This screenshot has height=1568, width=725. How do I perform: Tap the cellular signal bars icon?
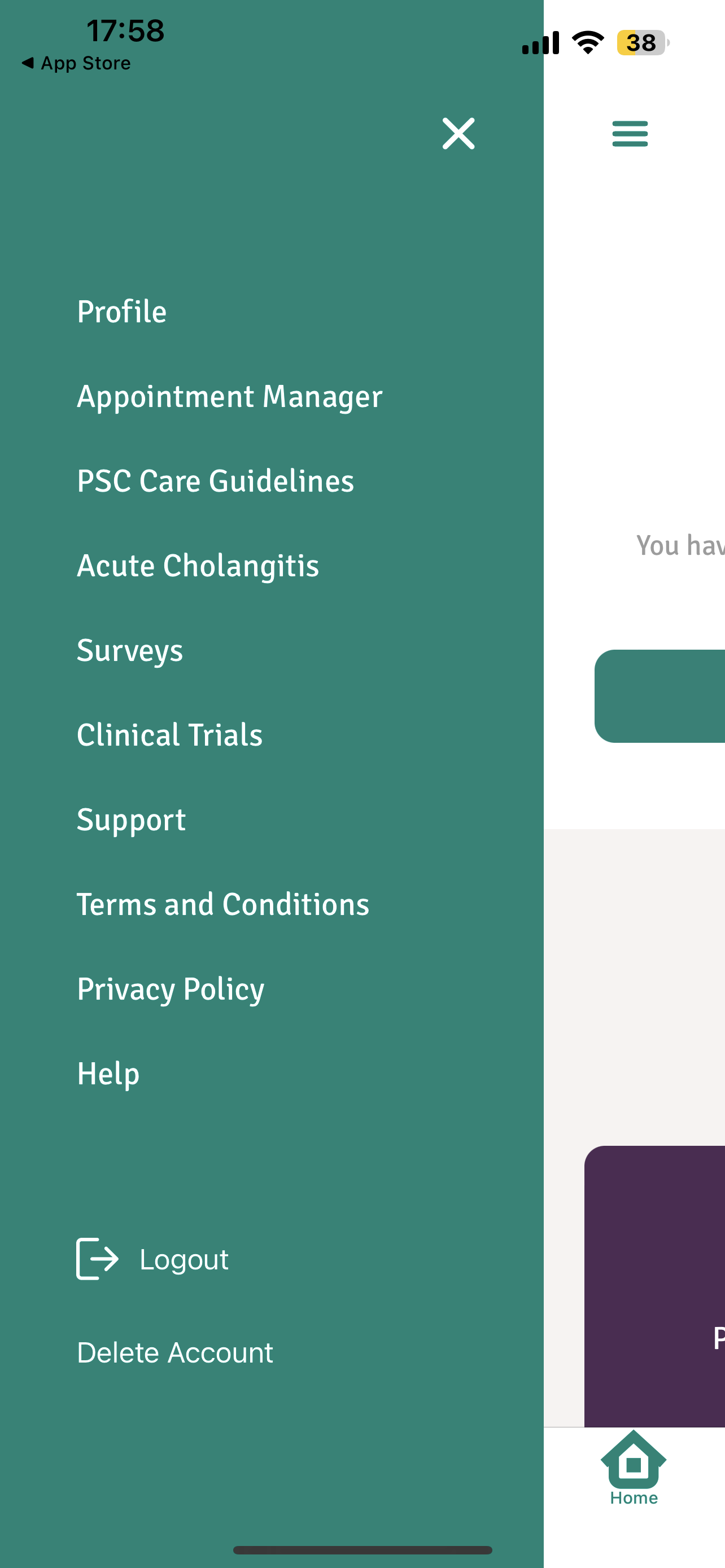tap(540, 42)
